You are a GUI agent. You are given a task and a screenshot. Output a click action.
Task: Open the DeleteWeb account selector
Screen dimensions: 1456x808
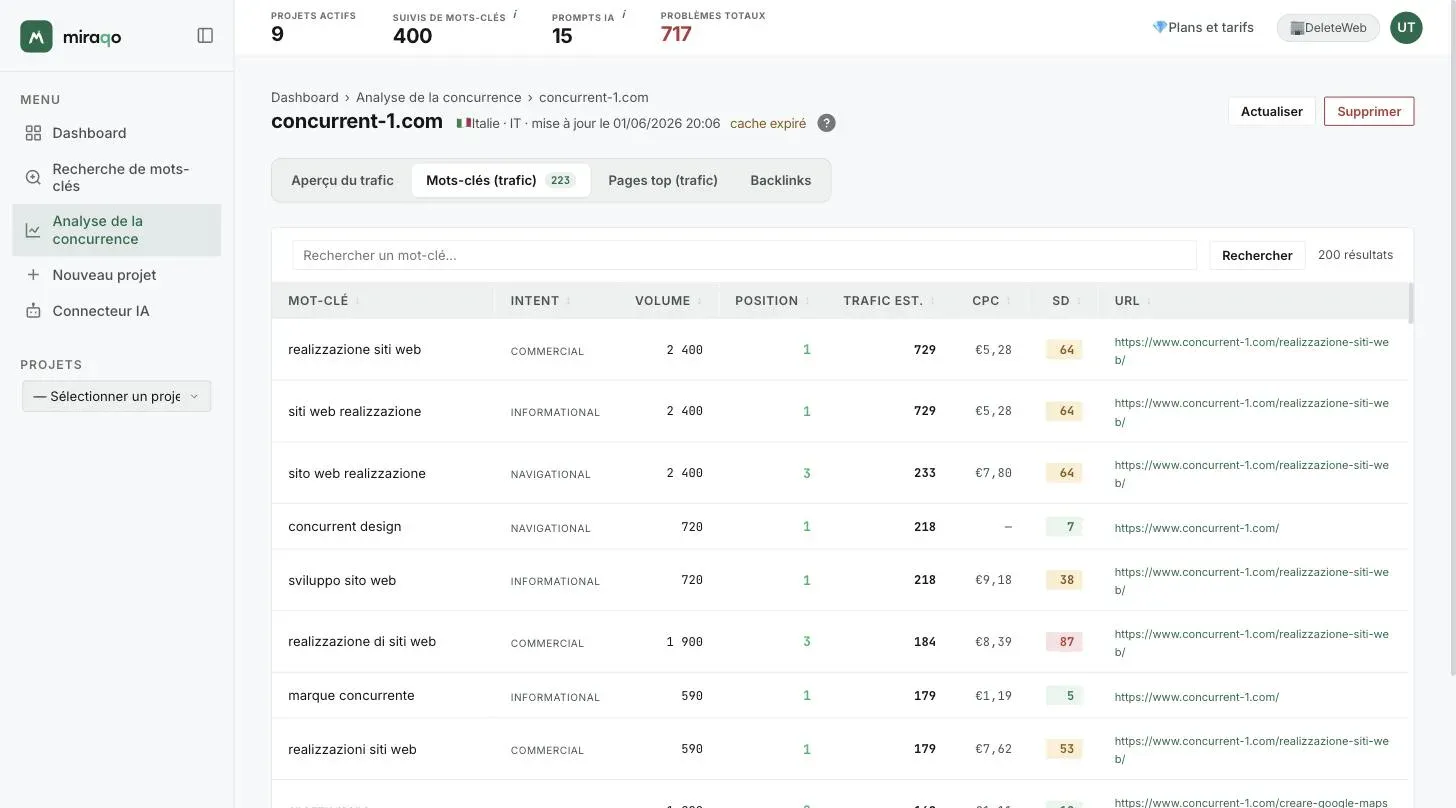pos(1328,28)
